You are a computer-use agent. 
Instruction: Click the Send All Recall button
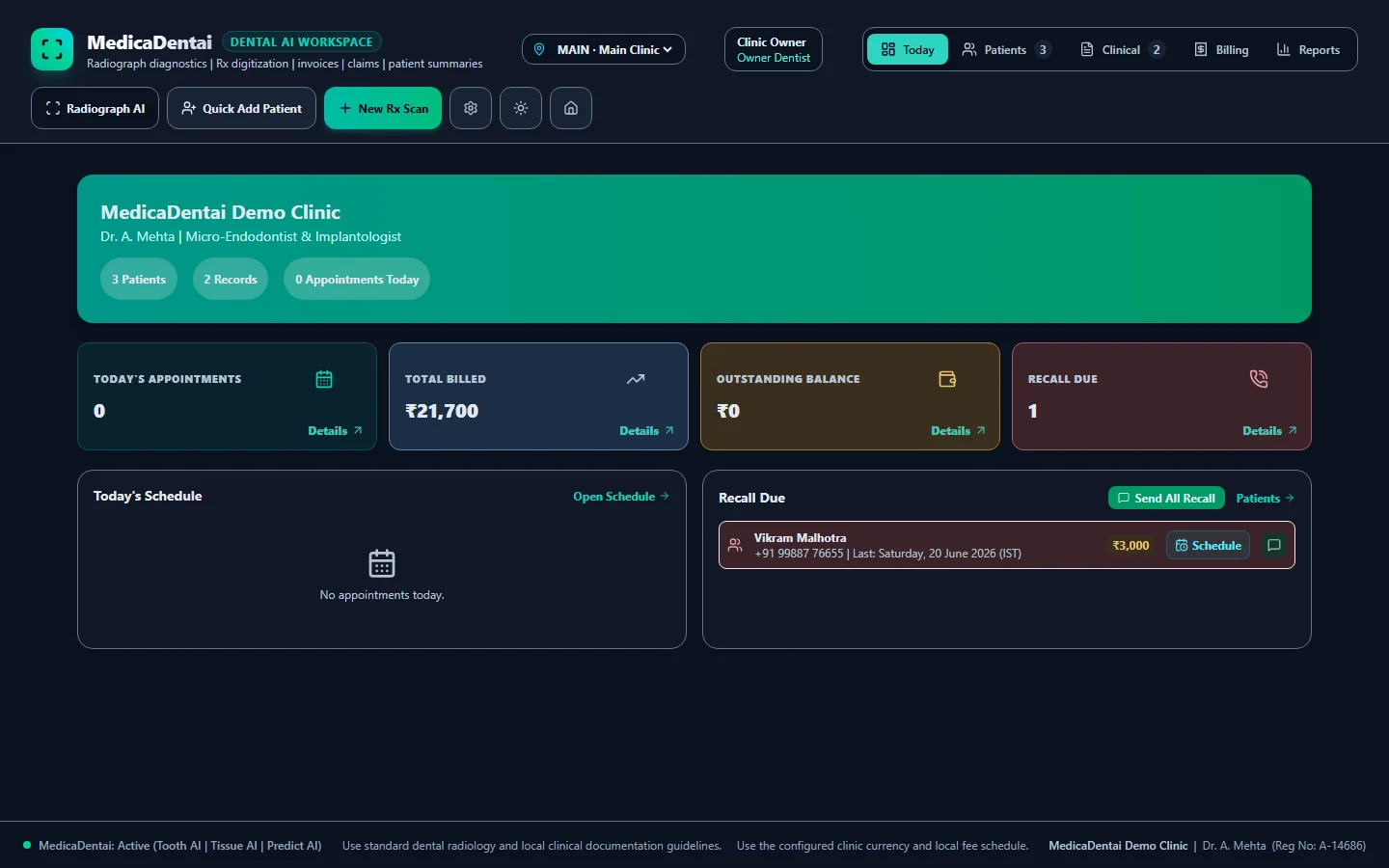point(1166,498)
